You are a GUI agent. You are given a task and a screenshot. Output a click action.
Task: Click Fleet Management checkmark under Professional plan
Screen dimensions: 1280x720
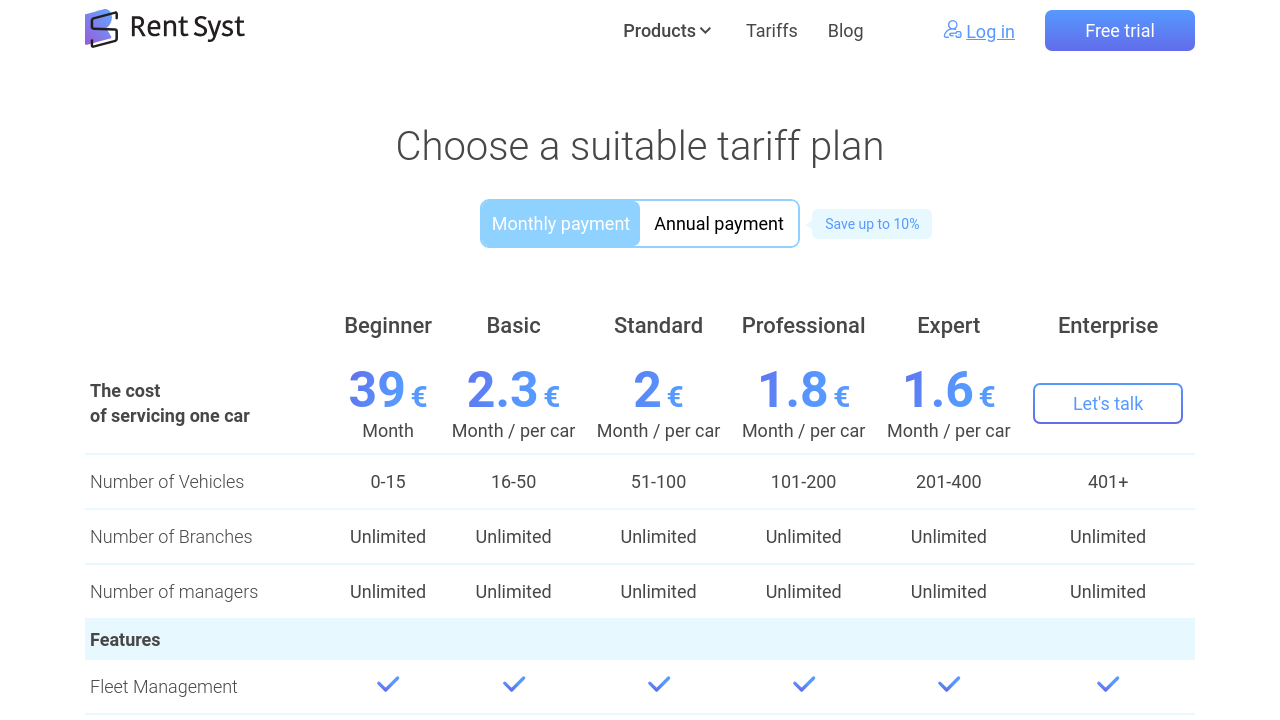click(804, 685)
